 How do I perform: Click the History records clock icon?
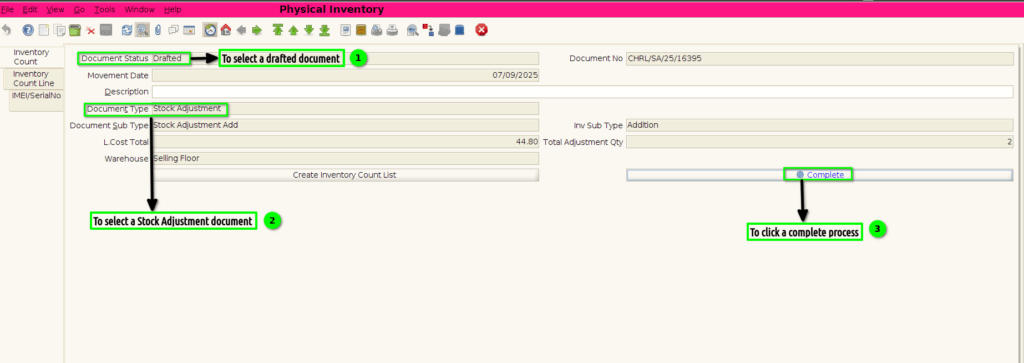(210, 30)
